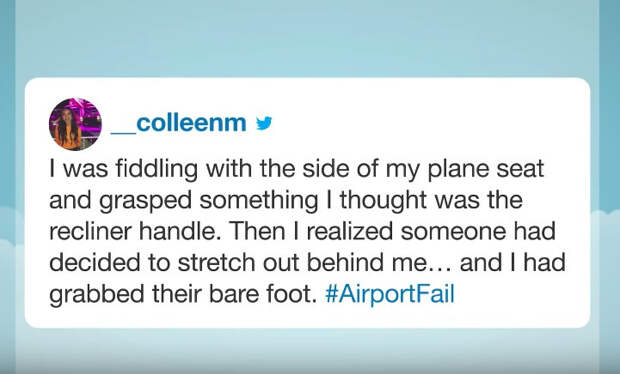620x374 pixels.
Task: Click the word 'something' in the second line
Action: (x=259, y=201)
